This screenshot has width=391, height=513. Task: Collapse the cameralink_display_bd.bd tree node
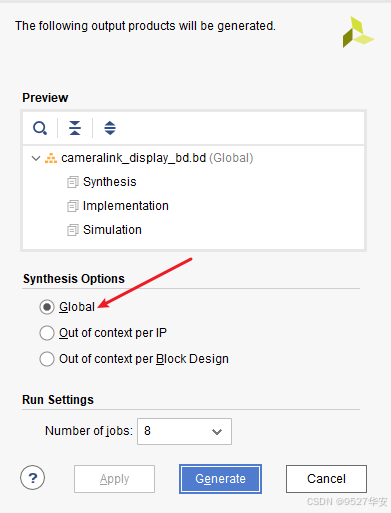pos(36,158)
